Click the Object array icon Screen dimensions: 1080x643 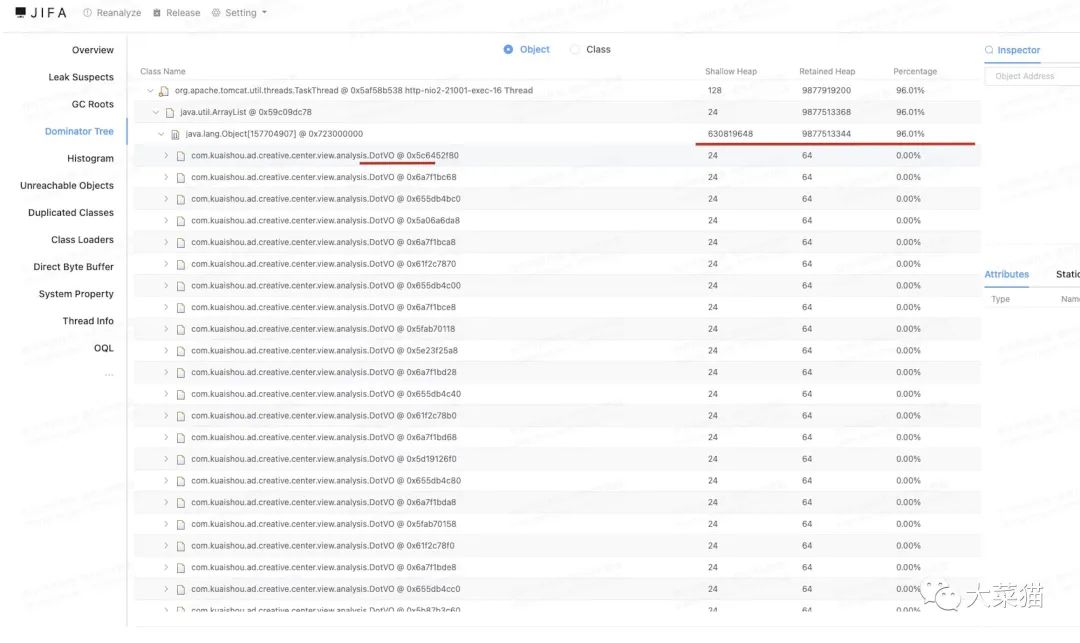175,134
